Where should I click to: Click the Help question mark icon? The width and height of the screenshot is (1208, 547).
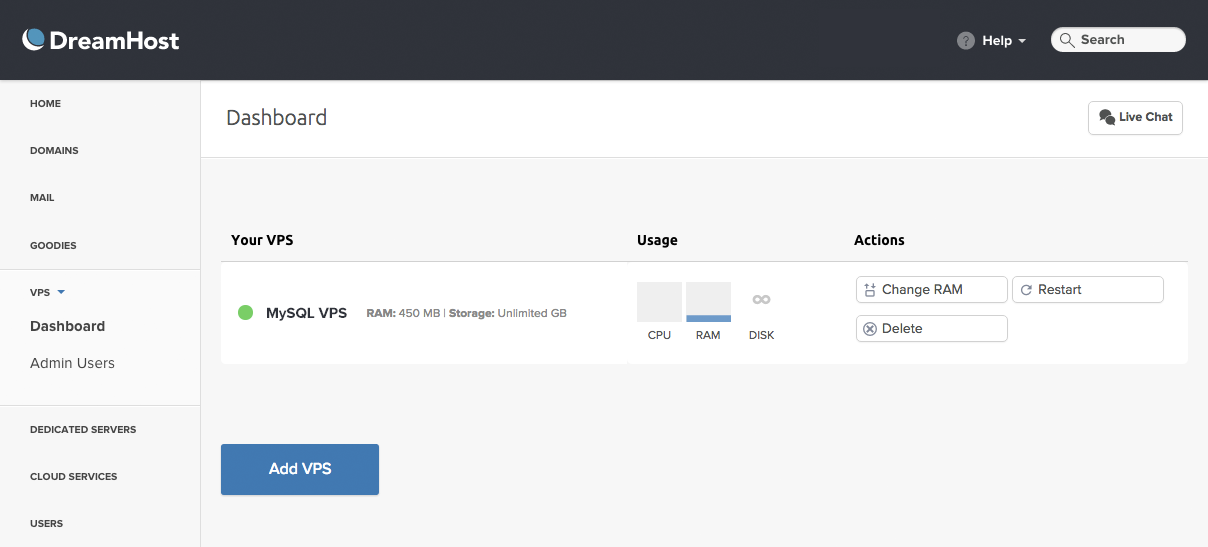tap(965, 41)
